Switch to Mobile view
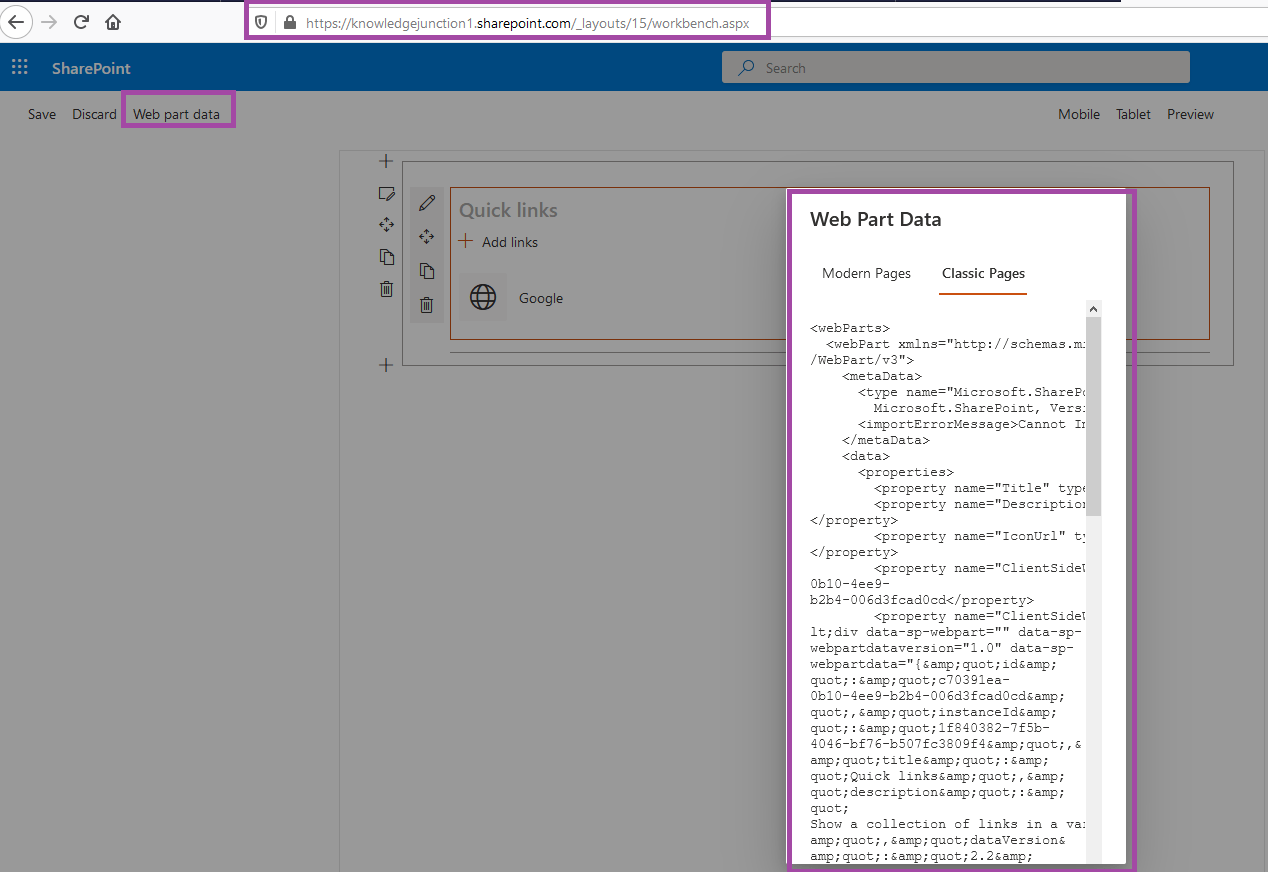1268x872 pixels. point(1079,114)
